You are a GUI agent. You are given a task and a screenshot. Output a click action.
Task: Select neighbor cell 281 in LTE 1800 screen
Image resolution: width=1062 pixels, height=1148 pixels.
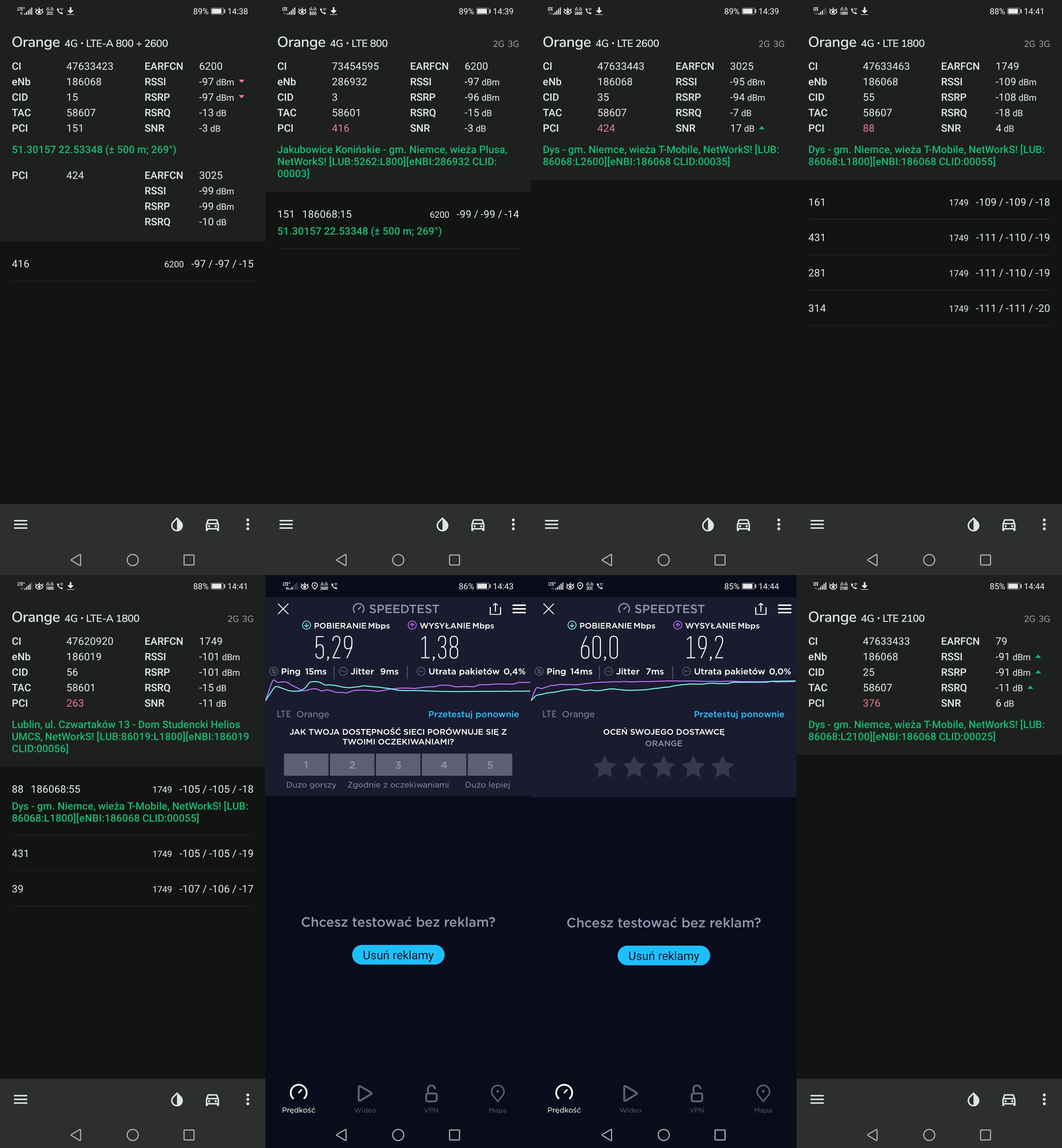click(x=929, y=273)
